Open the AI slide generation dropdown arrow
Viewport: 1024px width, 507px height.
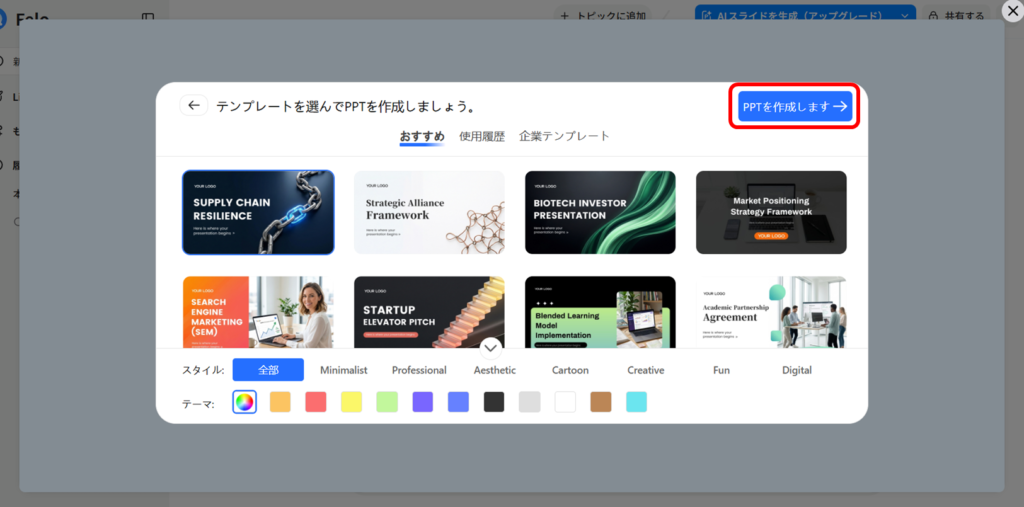point(905,16)
